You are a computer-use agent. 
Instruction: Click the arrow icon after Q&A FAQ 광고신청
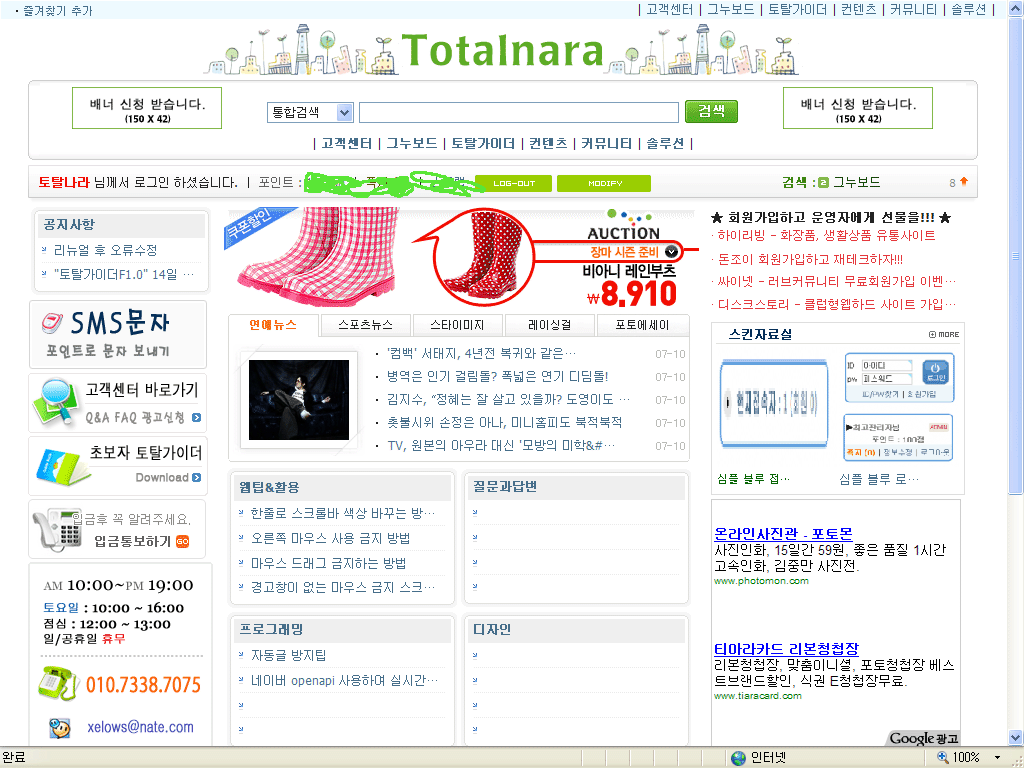(x=197, y=417)
